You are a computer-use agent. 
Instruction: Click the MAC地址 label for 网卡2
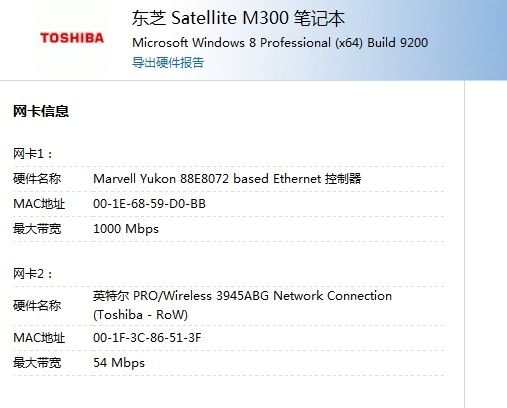tap(39, 338)
